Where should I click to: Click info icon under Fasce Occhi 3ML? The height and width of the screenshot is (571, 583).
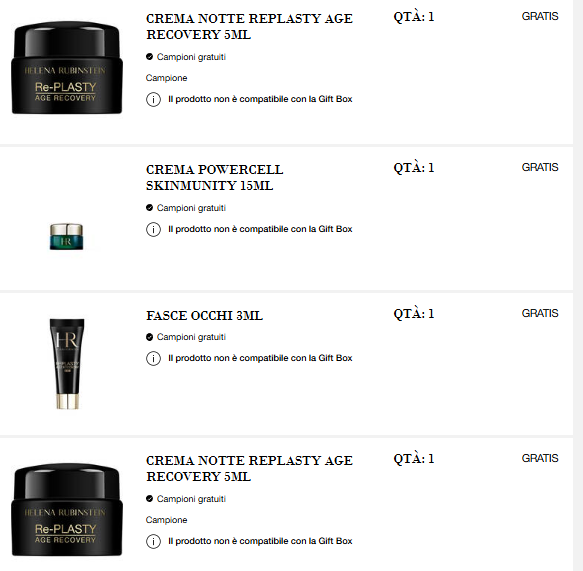(x=153, y=358)
